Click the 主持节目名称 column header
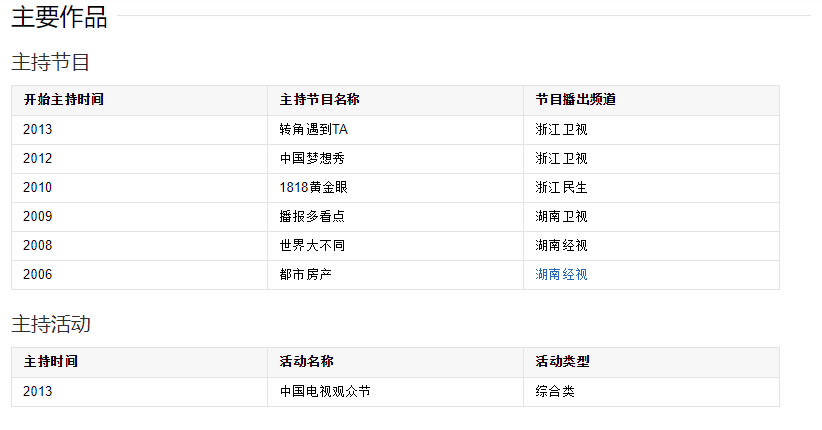Viewport: 822px width, 430px height. point(320,100)
